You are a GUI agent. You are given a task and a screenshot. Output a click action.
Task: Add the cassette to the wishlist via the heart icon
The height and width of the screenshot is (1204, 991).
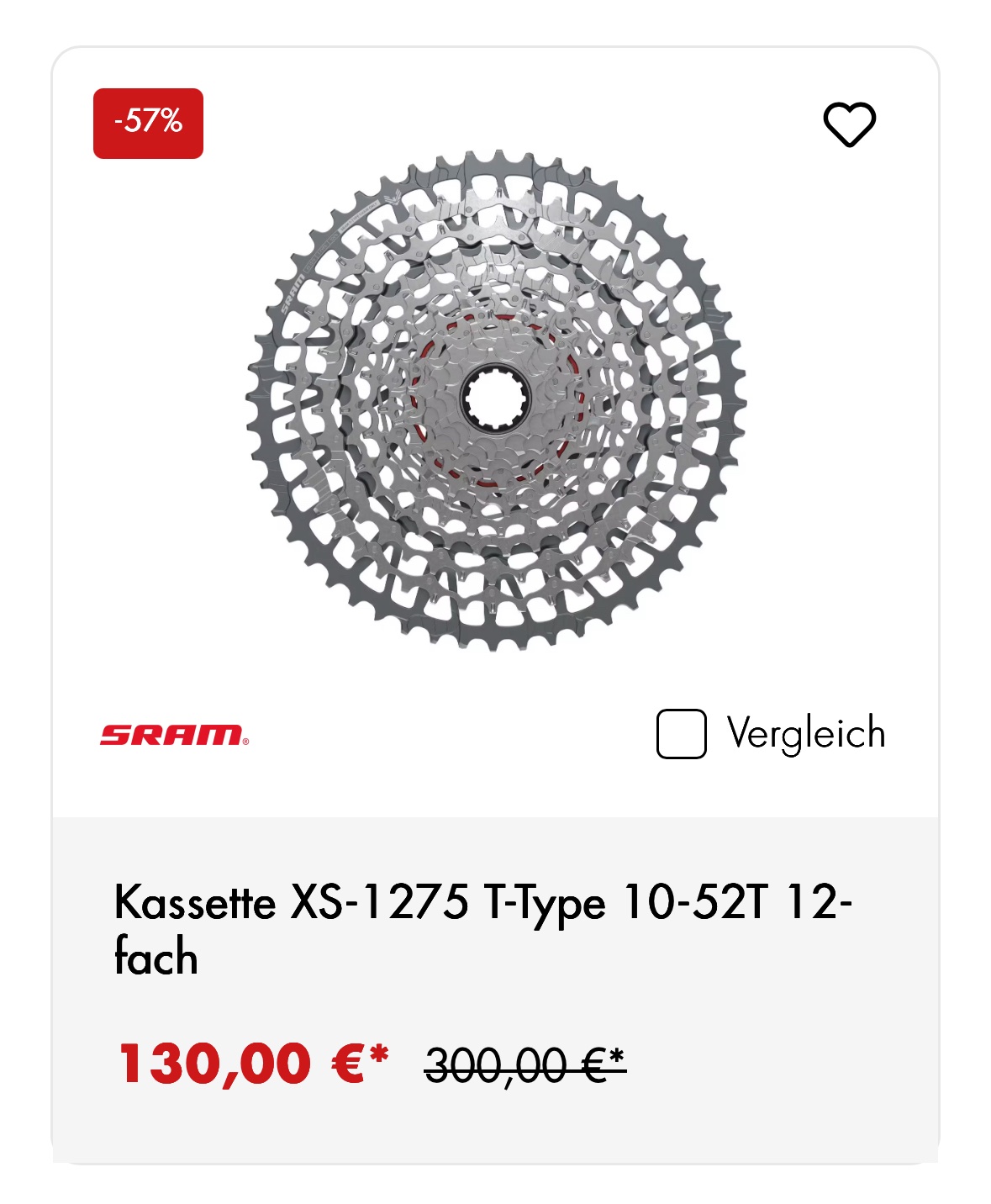[x=849, y=124]
